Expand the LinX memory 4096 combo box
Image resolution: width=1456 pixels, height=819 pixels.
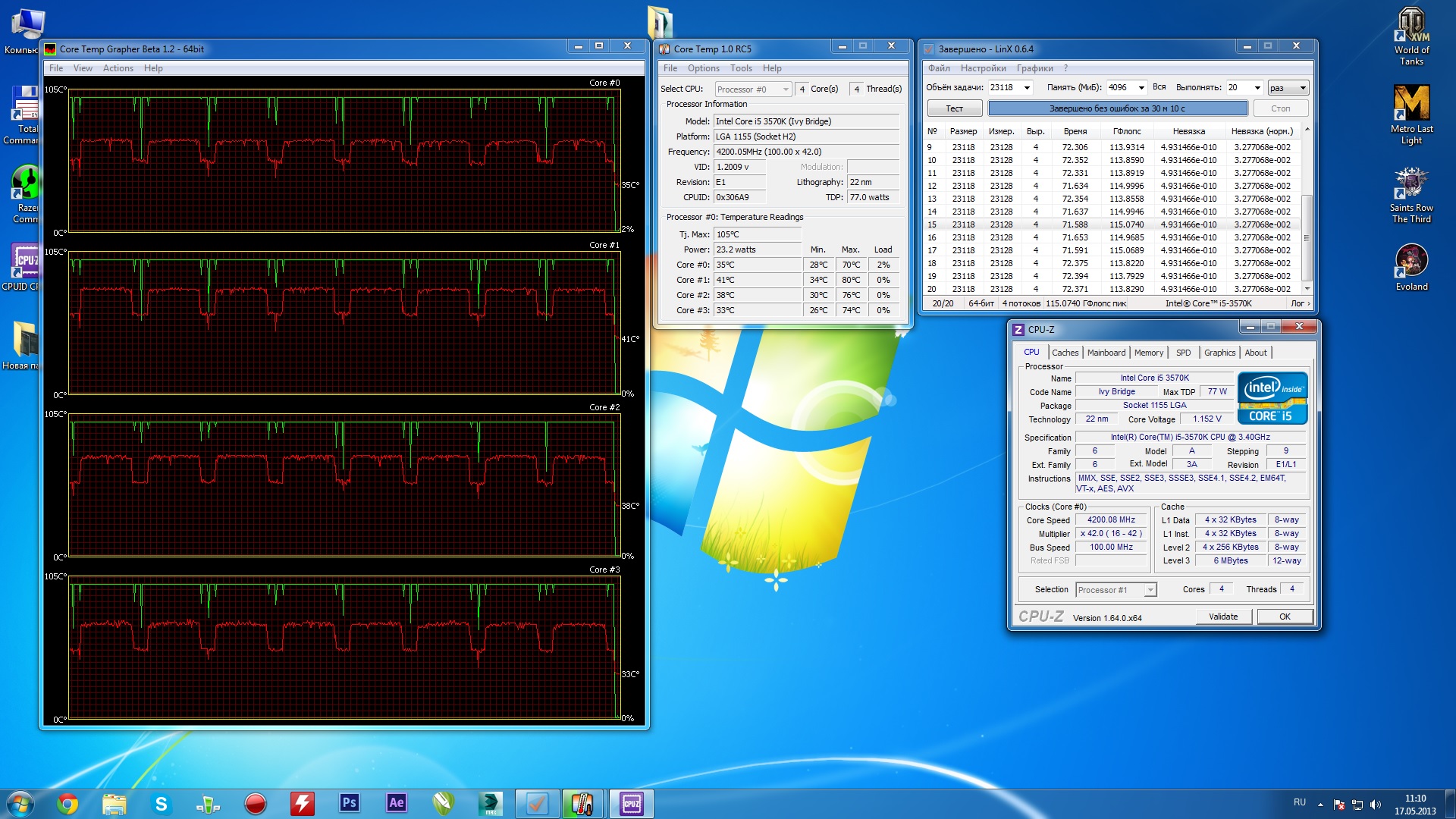[x=1141, y=88]
